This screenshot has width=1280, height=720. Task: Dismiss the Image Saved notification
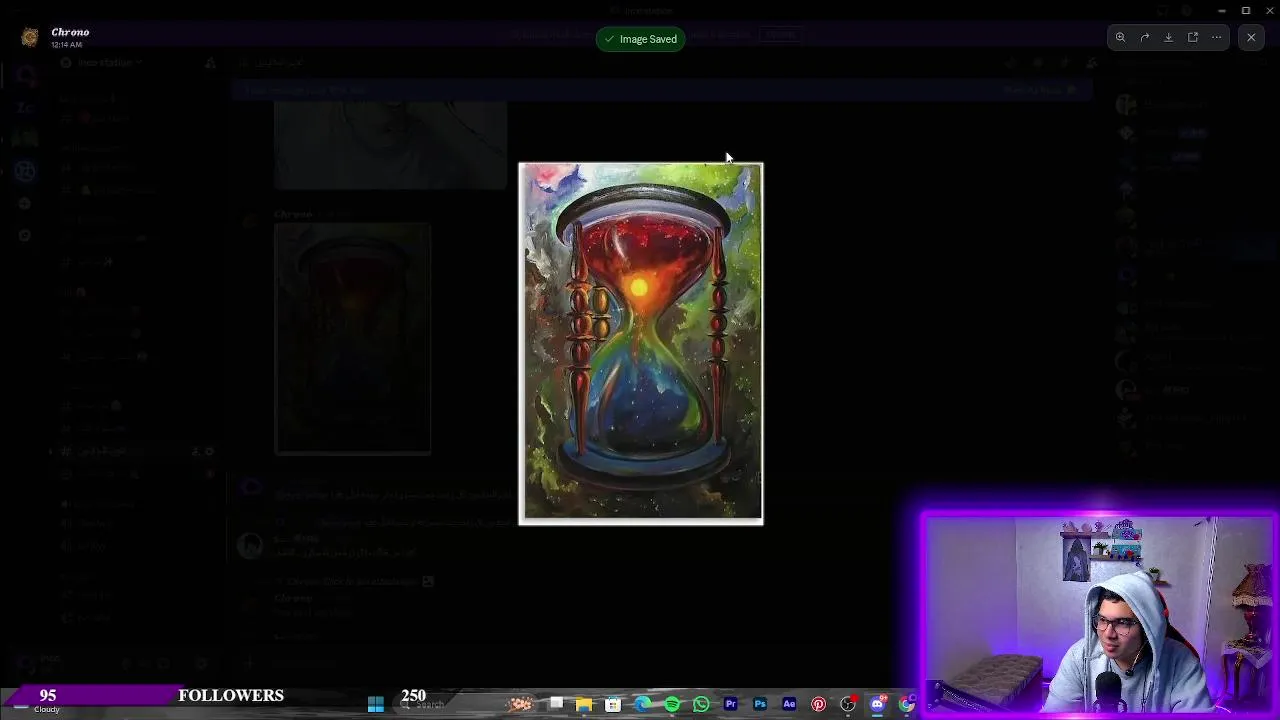coord(640,39)
